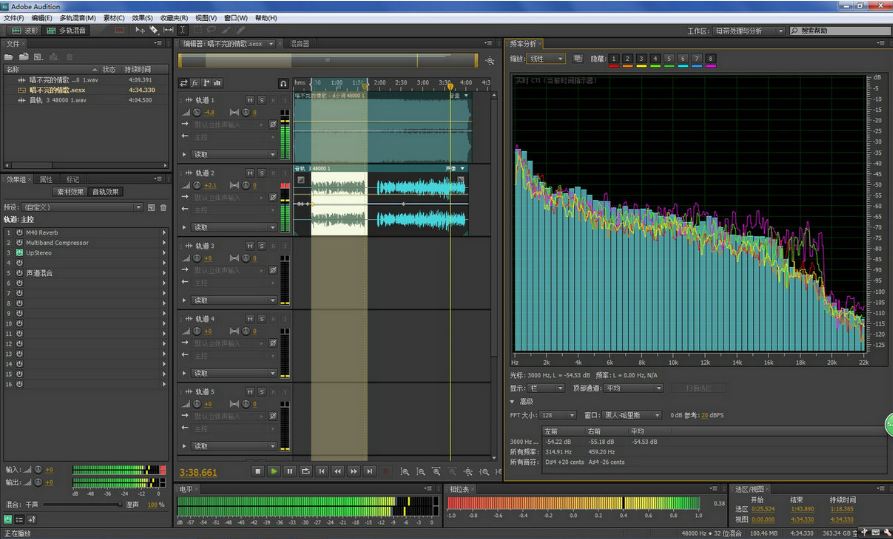Click hold button 8 in frequency analysis

point(710,59)
